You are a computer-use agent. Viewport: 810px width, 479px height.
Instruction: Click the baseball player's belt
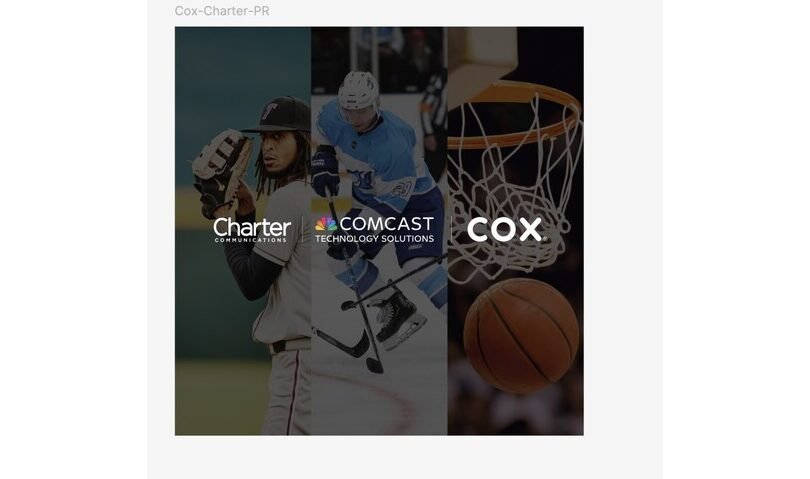(x=289, y=345)
